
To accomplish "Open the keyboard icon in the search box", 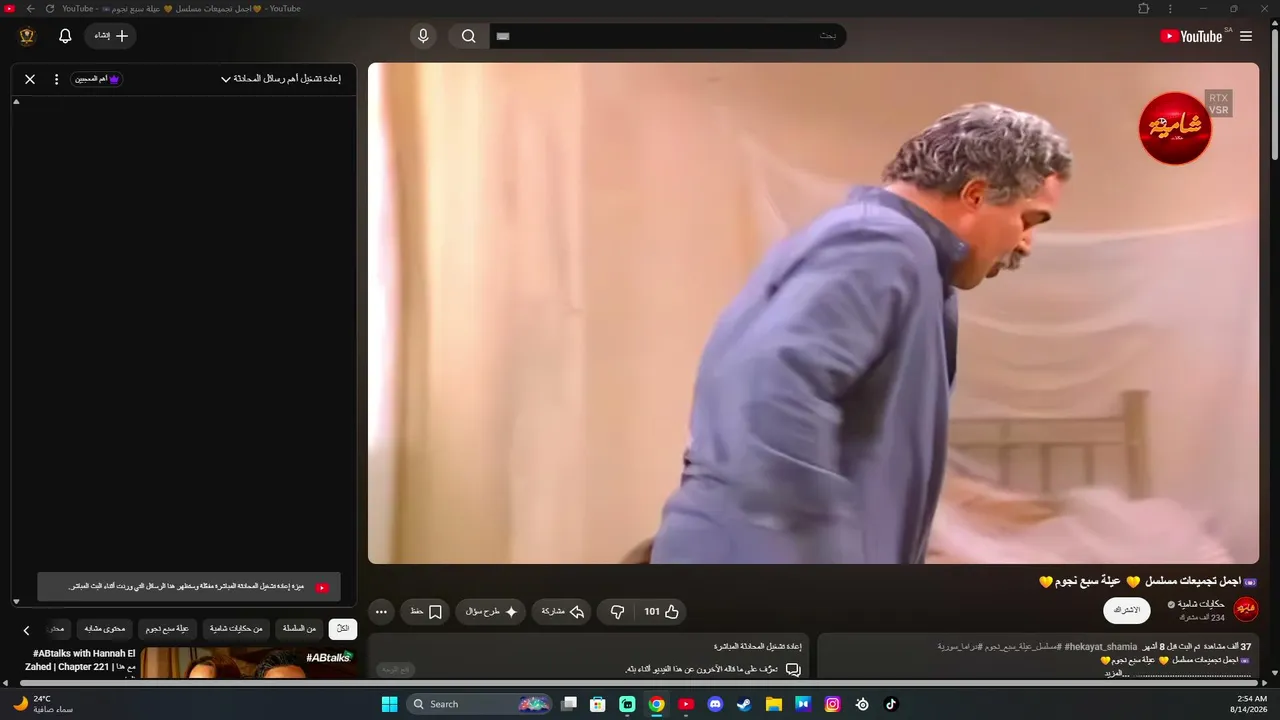I will point(503,36).
